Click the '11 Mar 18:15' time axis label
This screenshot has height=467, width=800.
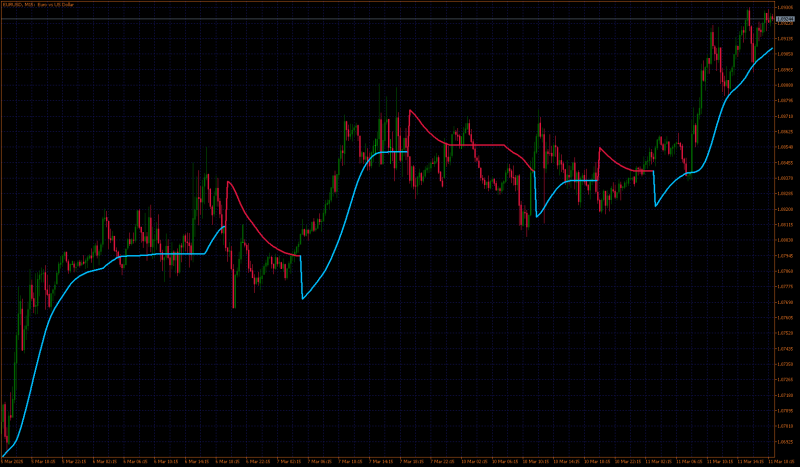781,461
